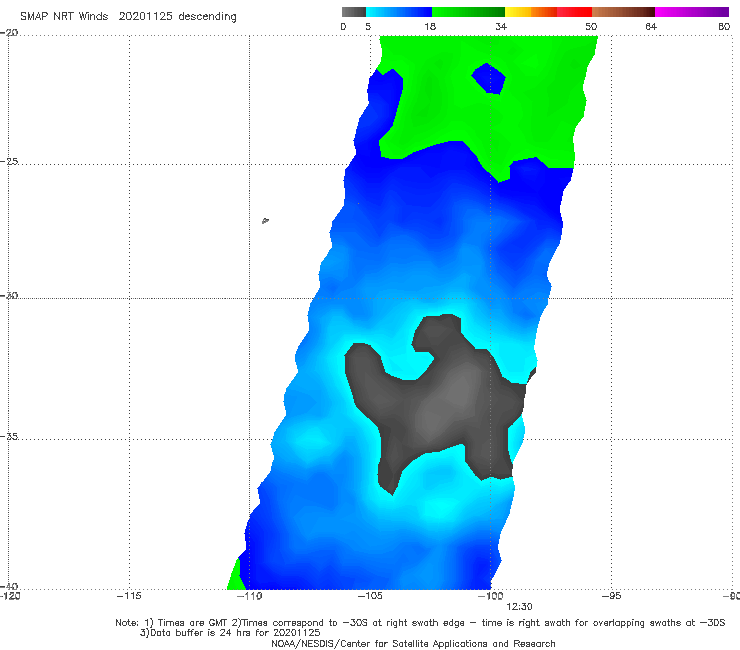The image size is (740, 650).
Task: Click the red segment of the color bar
Action: coord(574,12)
